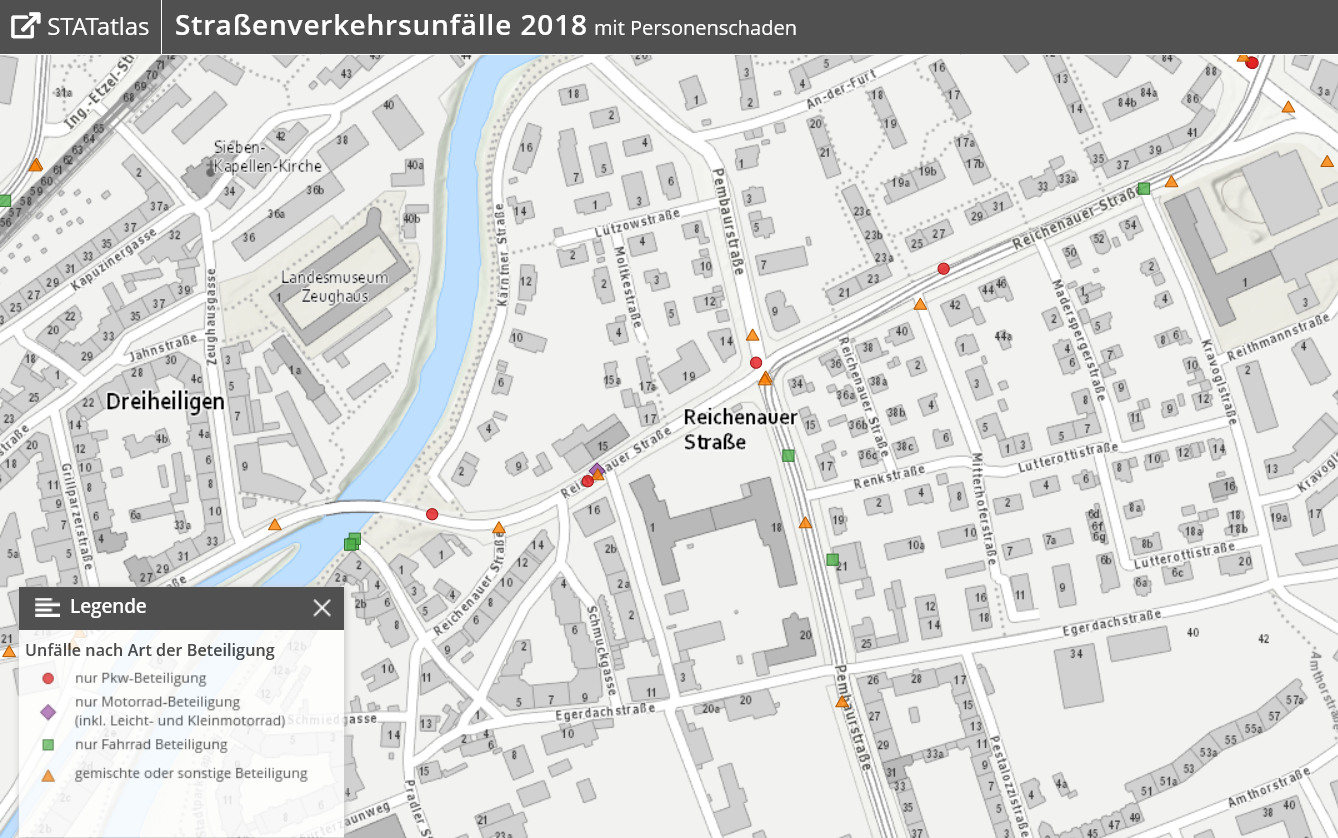Click the Legende list icon
This screenshot has height=838, width=1338.
47,607
